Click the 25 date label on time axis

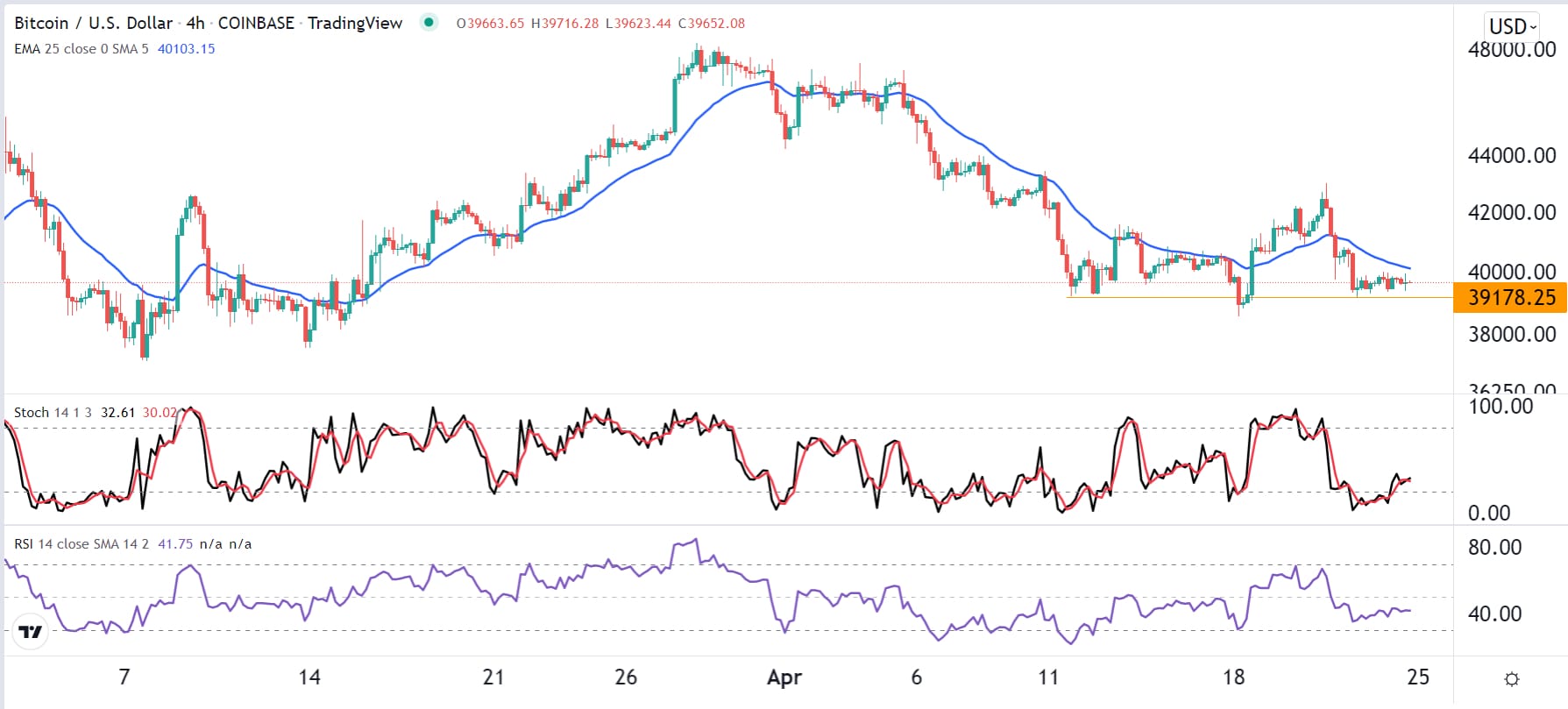tap(1417, 677)
